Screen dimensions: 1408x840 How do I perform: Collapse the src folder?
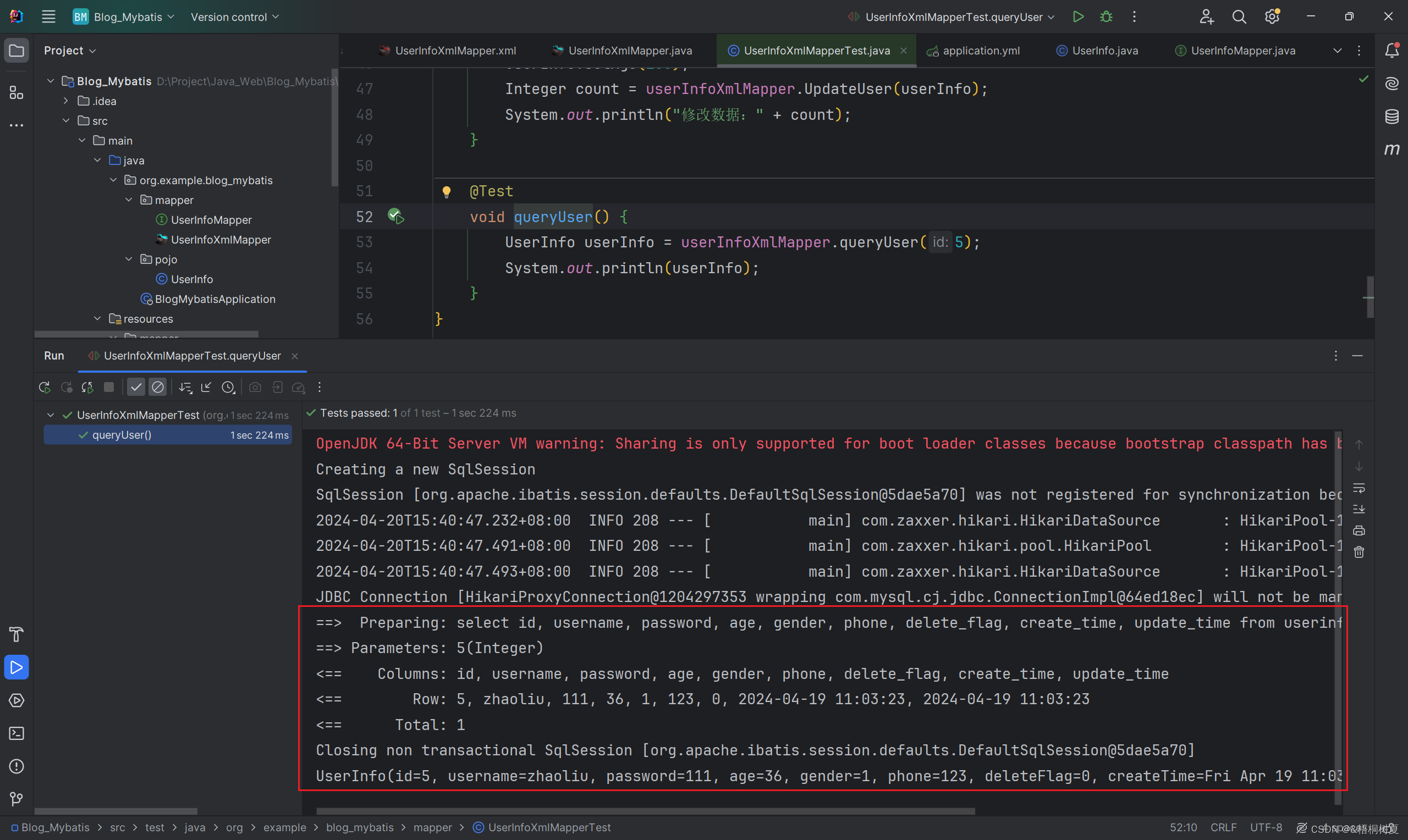coord(65,120)
